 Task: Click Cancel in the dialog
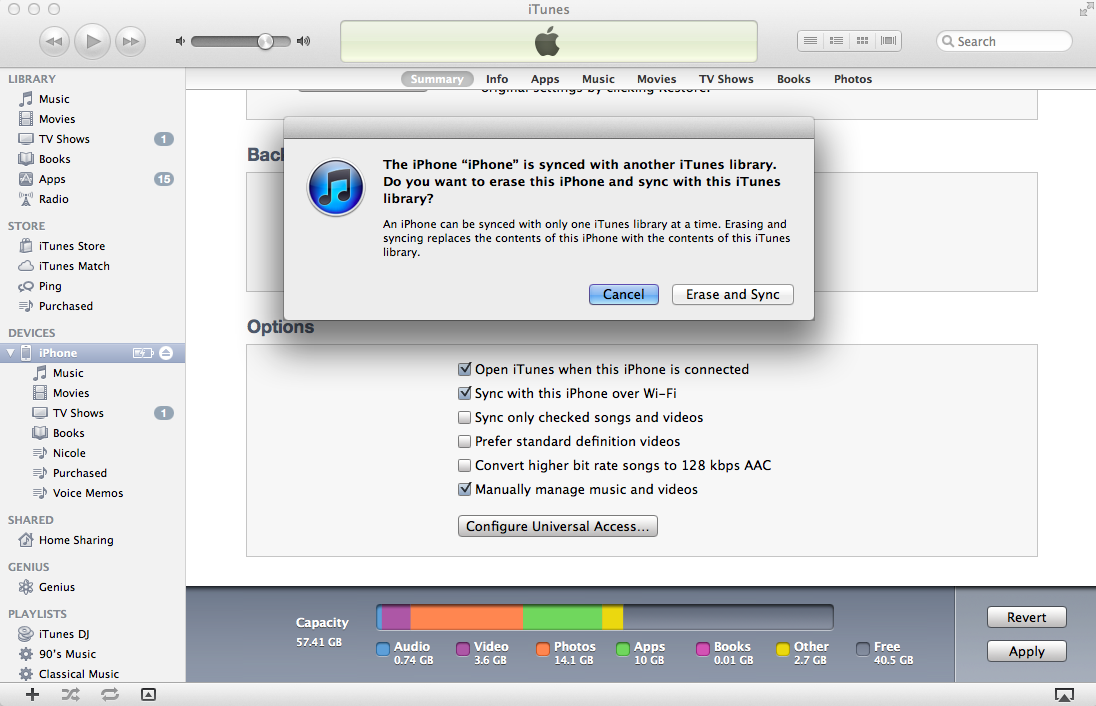[623, 294]
